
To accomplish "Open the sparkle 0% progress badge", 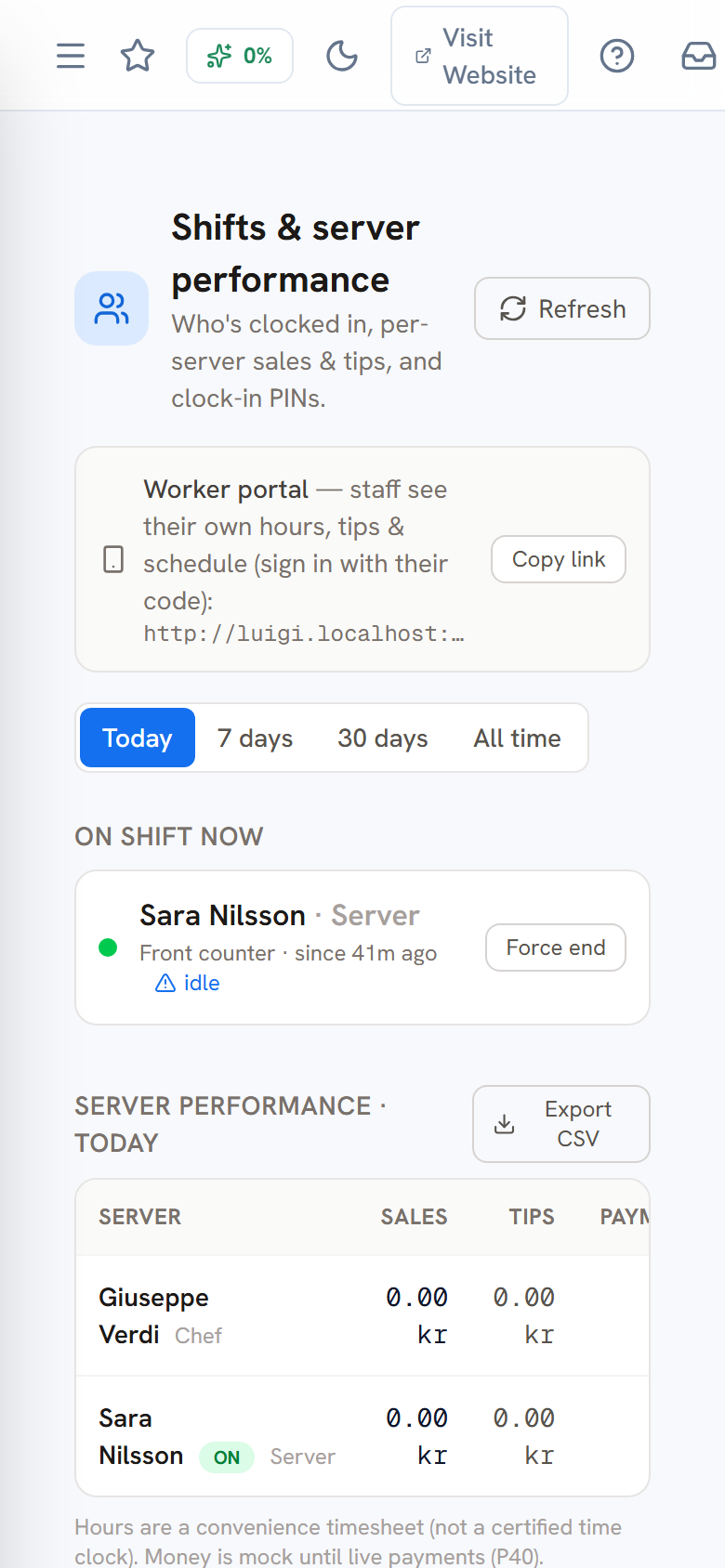I will pos(240,56).
